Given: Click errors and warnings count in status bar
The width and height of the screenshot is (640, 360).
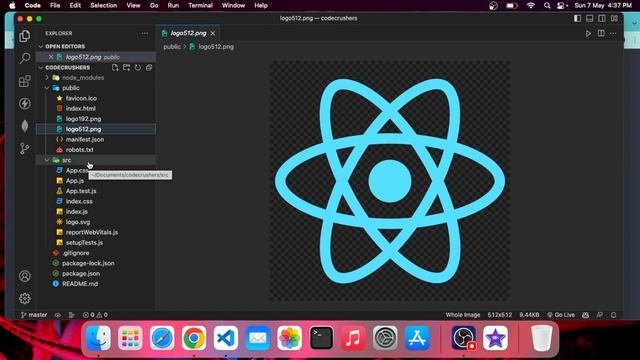Looking at the screenshot, I should click(95, 315).
